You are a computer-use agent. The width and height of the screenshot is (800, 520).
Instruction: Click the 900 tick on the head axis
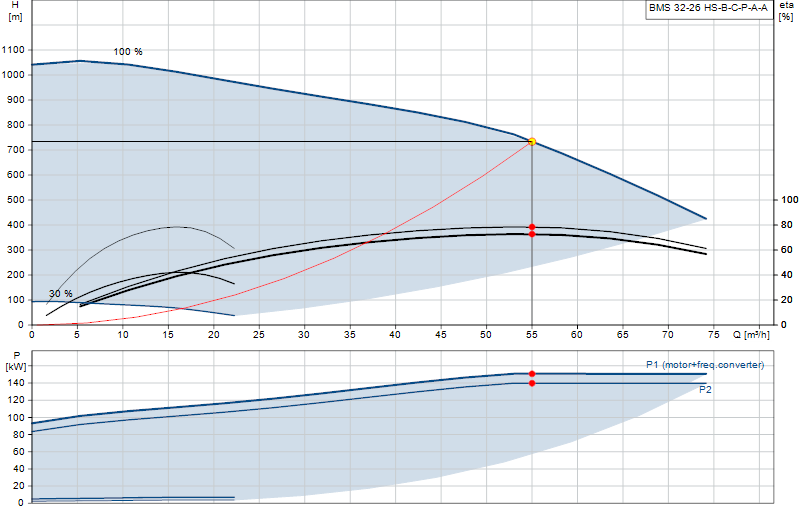coord(16,100)
